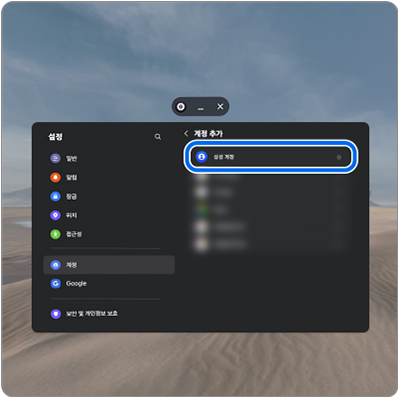Select the radio dot on 삼성 계정 row
400x400 pixels.
(x=339, y=157)
